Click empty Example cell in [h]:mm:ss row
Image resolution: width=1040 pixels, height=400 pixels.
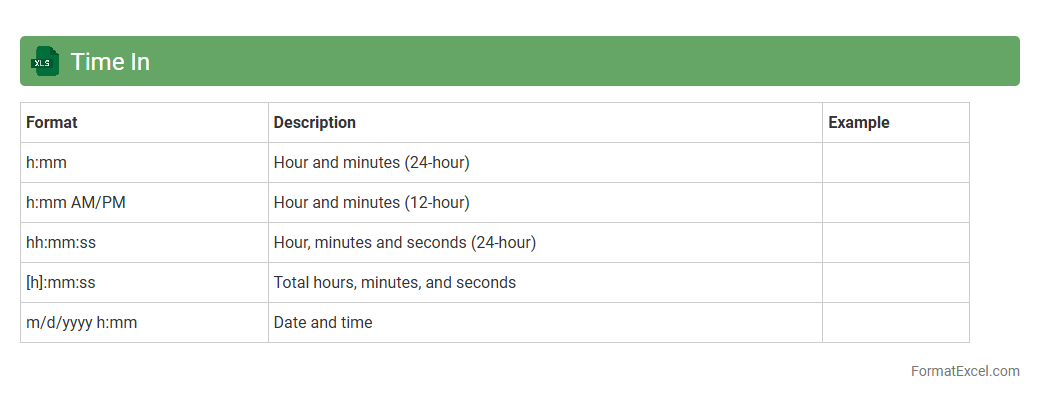895,283
